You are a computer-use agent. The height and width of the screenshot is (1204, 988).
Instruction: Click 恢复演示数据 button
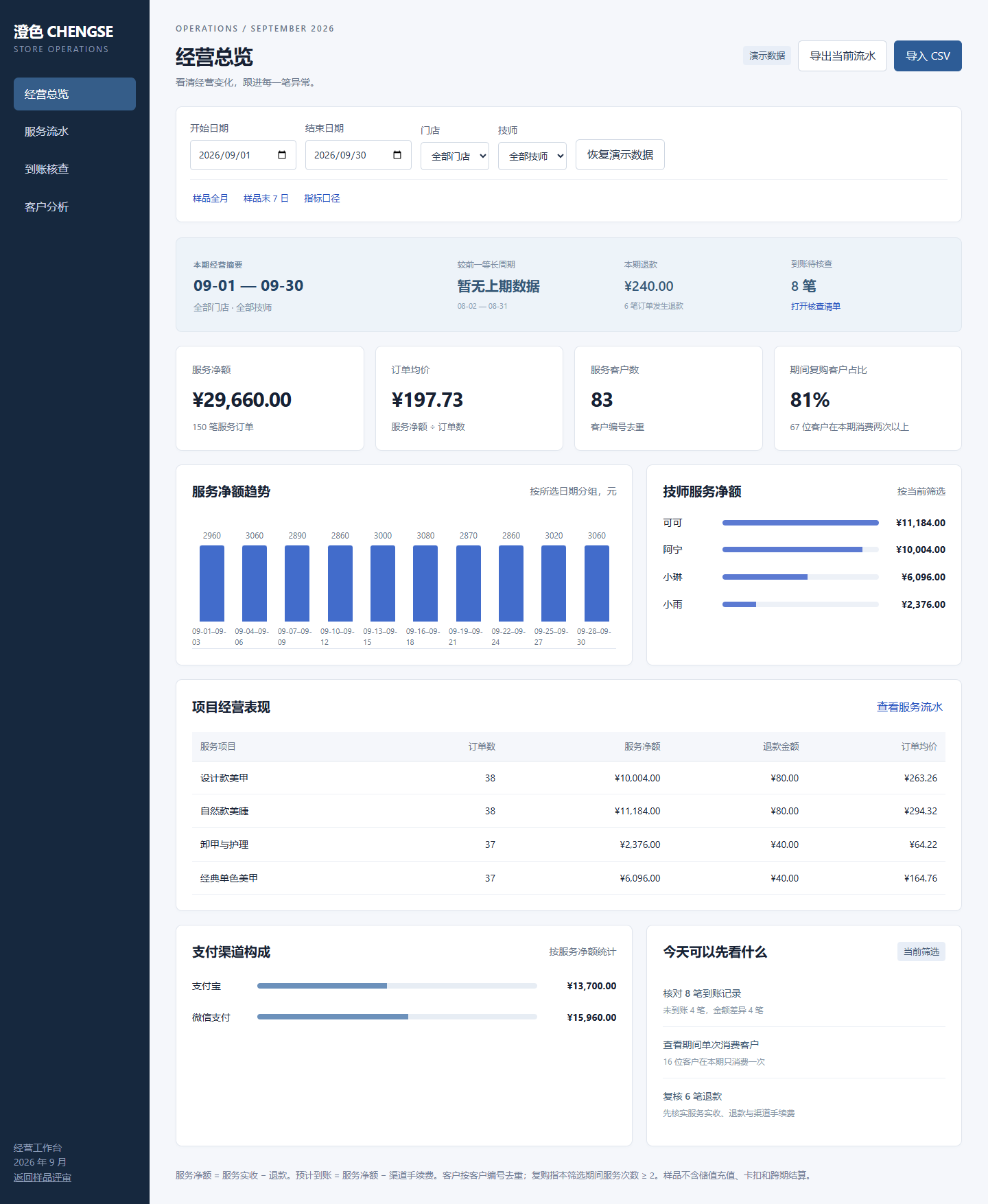coord(620,155)
